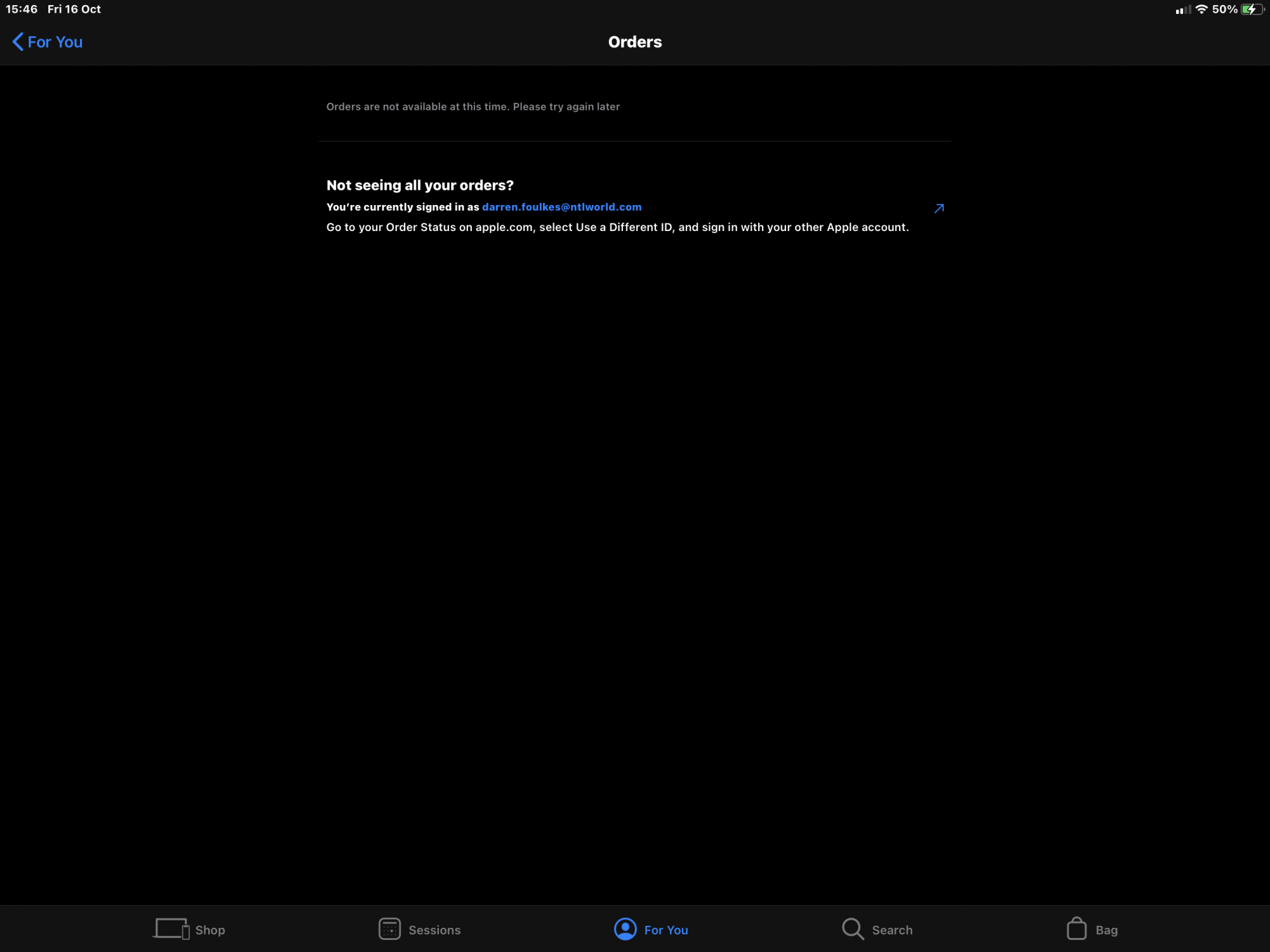The image size is (1270, 952).
Task: Open the Shop tab label
Action: [210, 930]
